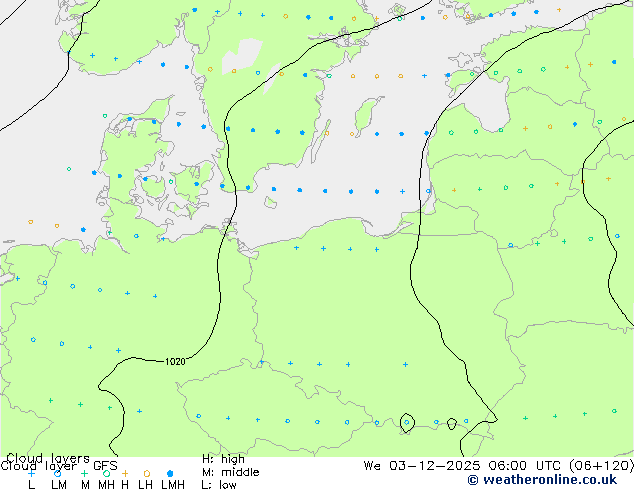634x490 pixels.
Task: Click the 1020 isobar label
Action: pos(175,361)
